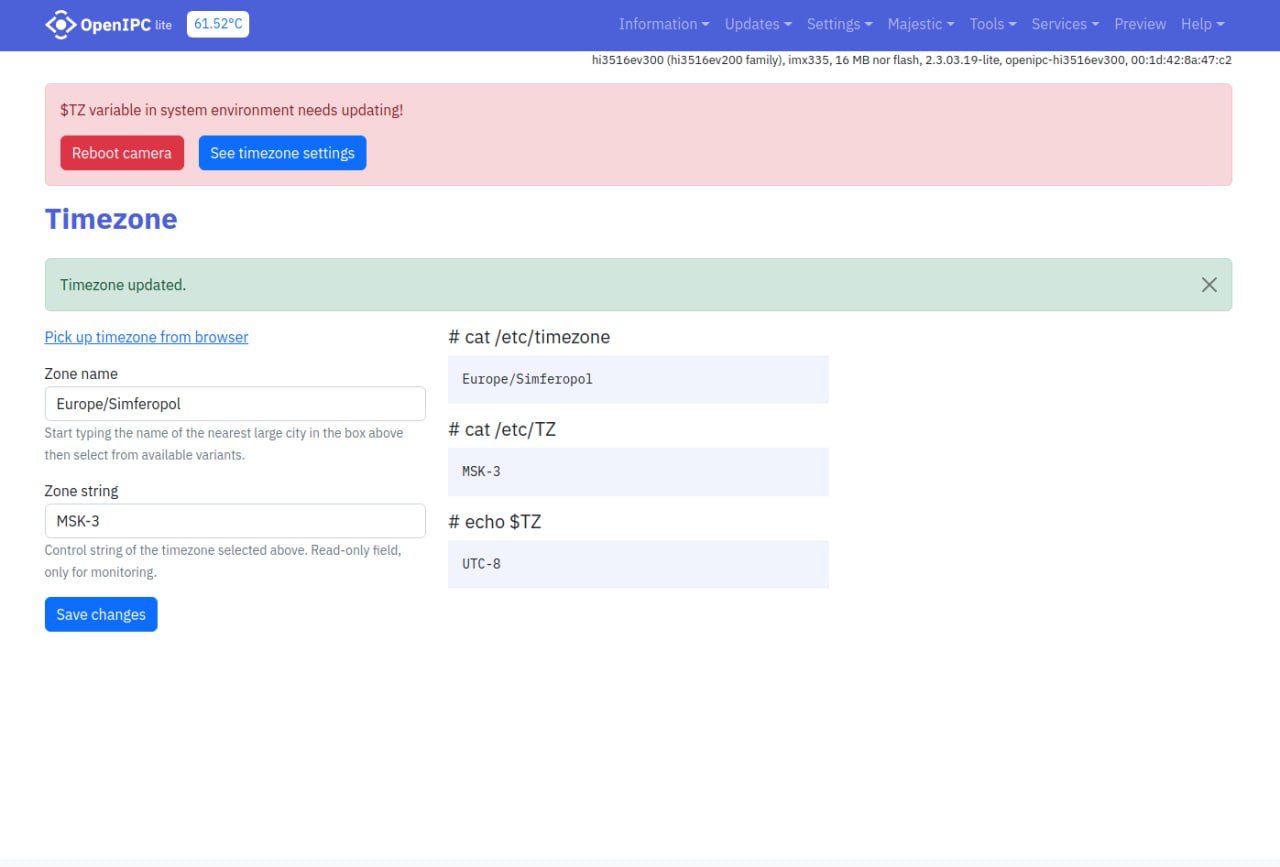Click See timezone settings button
The height and width of the screenshot is (867, 1280).
click(282, 153)
